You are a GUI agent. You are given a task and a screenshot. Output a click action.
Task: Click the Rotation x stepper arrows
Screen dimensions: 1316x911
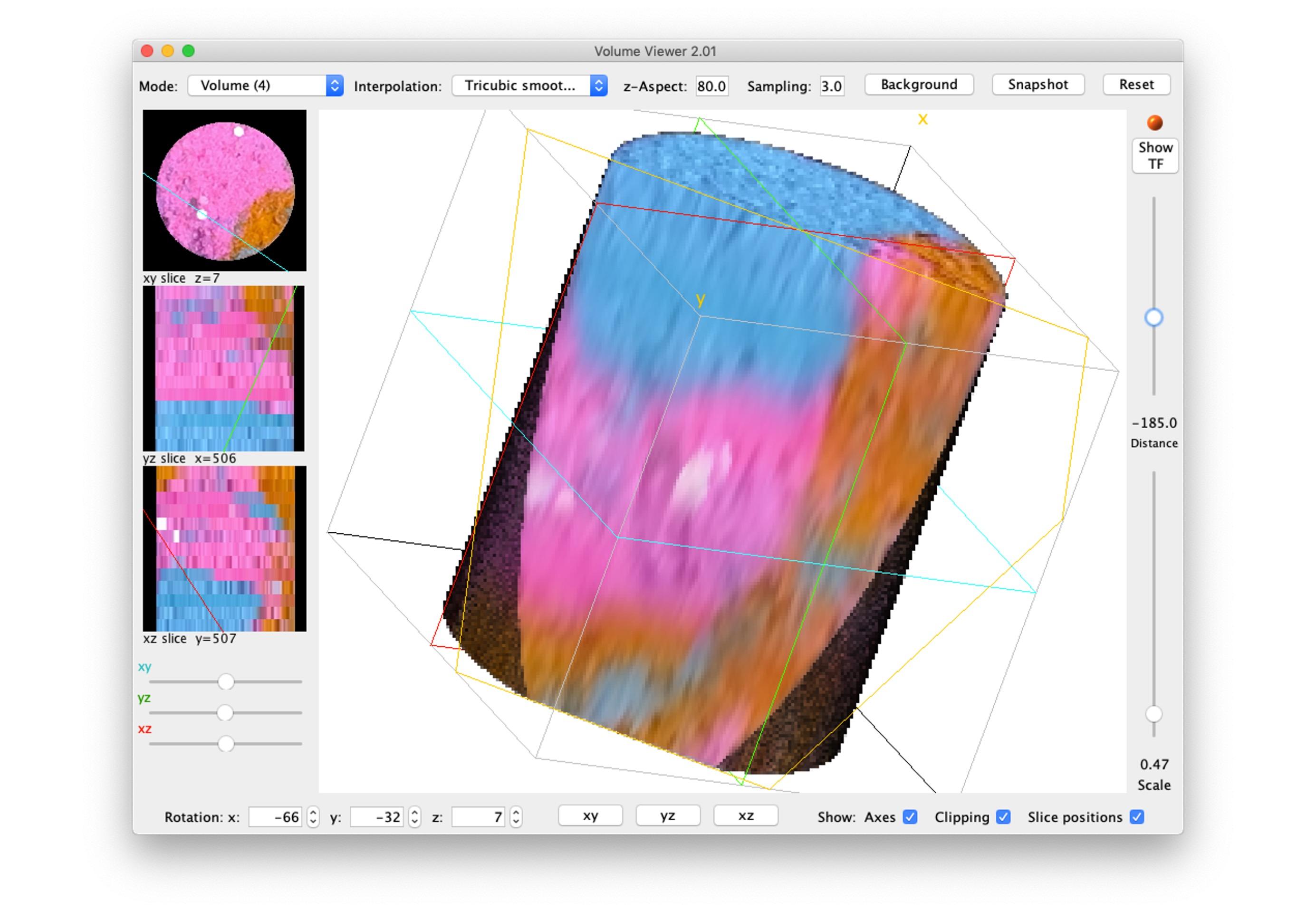[313, 817]
